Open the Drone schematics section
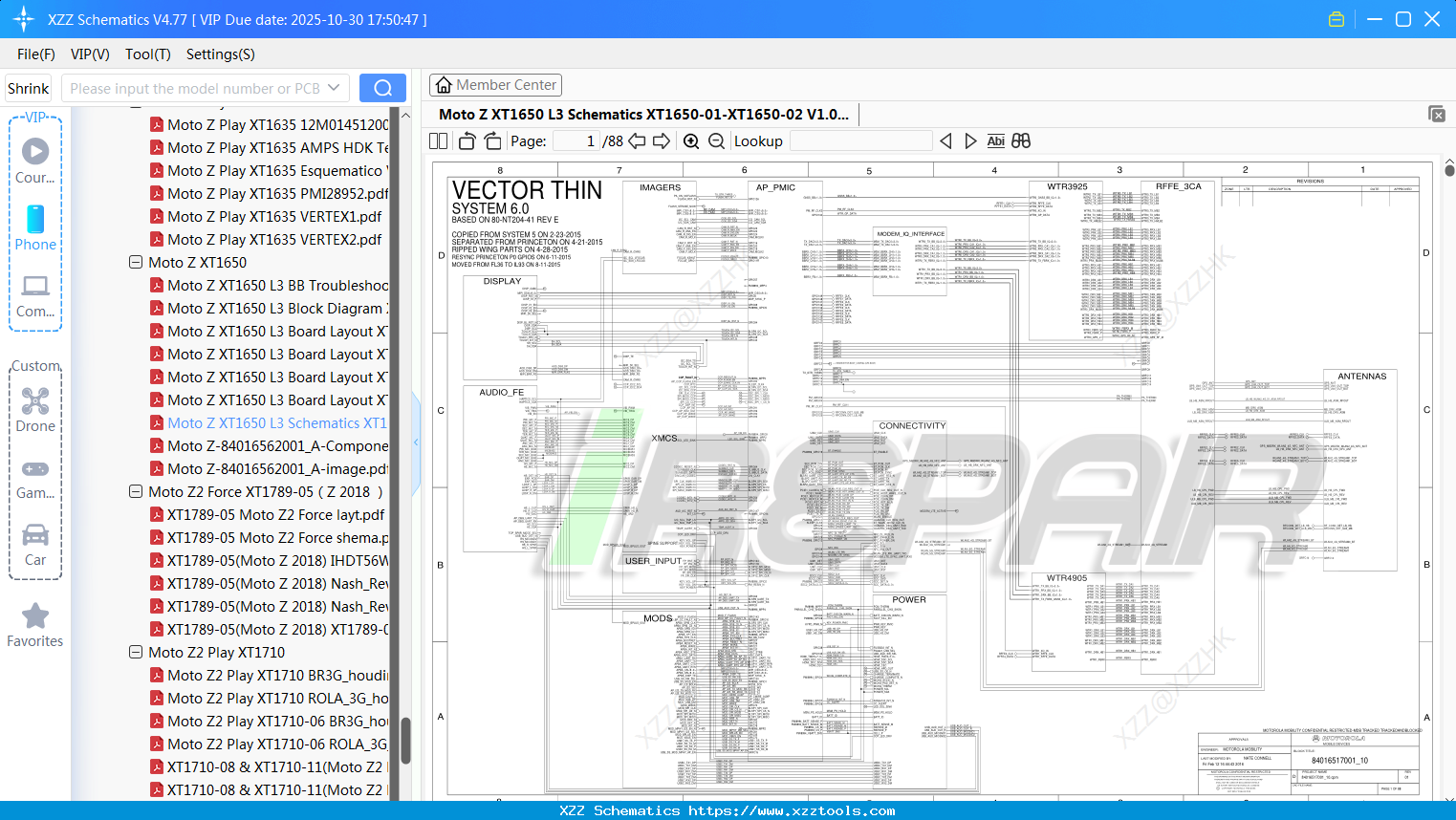Viewport: 1456px width, 820px height. pyautogui.click(x=35, y=411)
